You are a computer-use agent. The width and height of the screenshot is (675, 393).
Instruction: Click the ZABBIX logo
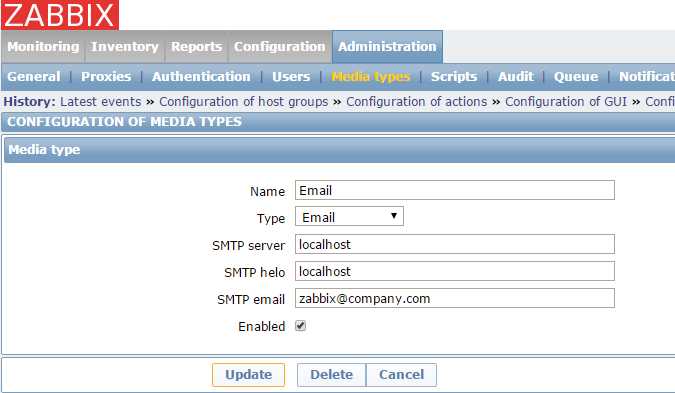[x=60, y=15]
